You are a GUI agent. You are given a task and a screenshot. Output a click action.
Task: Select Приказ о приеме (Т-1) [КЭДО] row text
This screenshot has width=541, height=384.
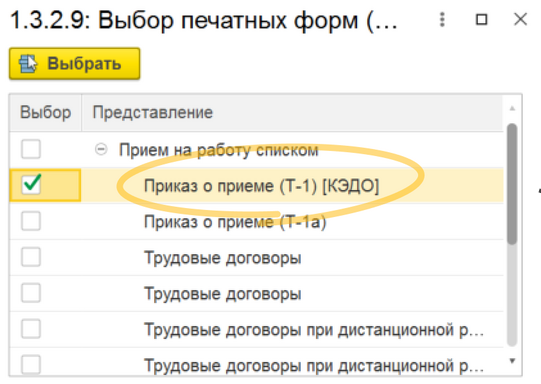point(261,186)
